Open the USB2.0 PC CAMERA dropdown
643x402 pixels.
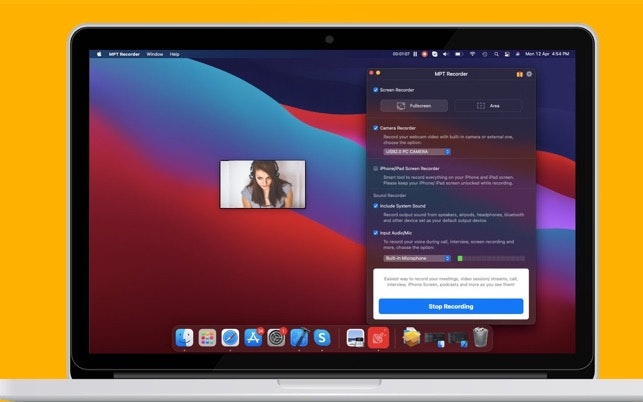(417, 152)
